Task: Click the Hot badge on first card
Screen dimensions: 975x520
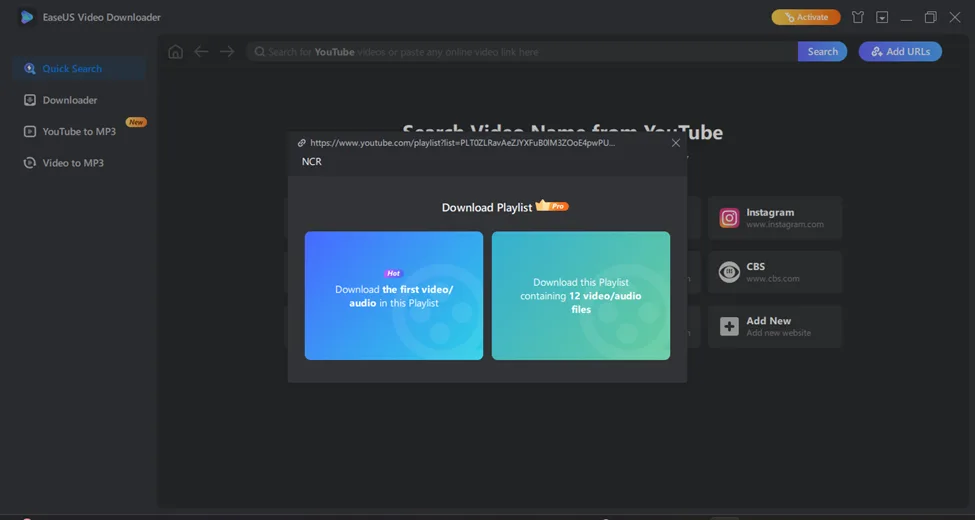Action: point(394,273)
